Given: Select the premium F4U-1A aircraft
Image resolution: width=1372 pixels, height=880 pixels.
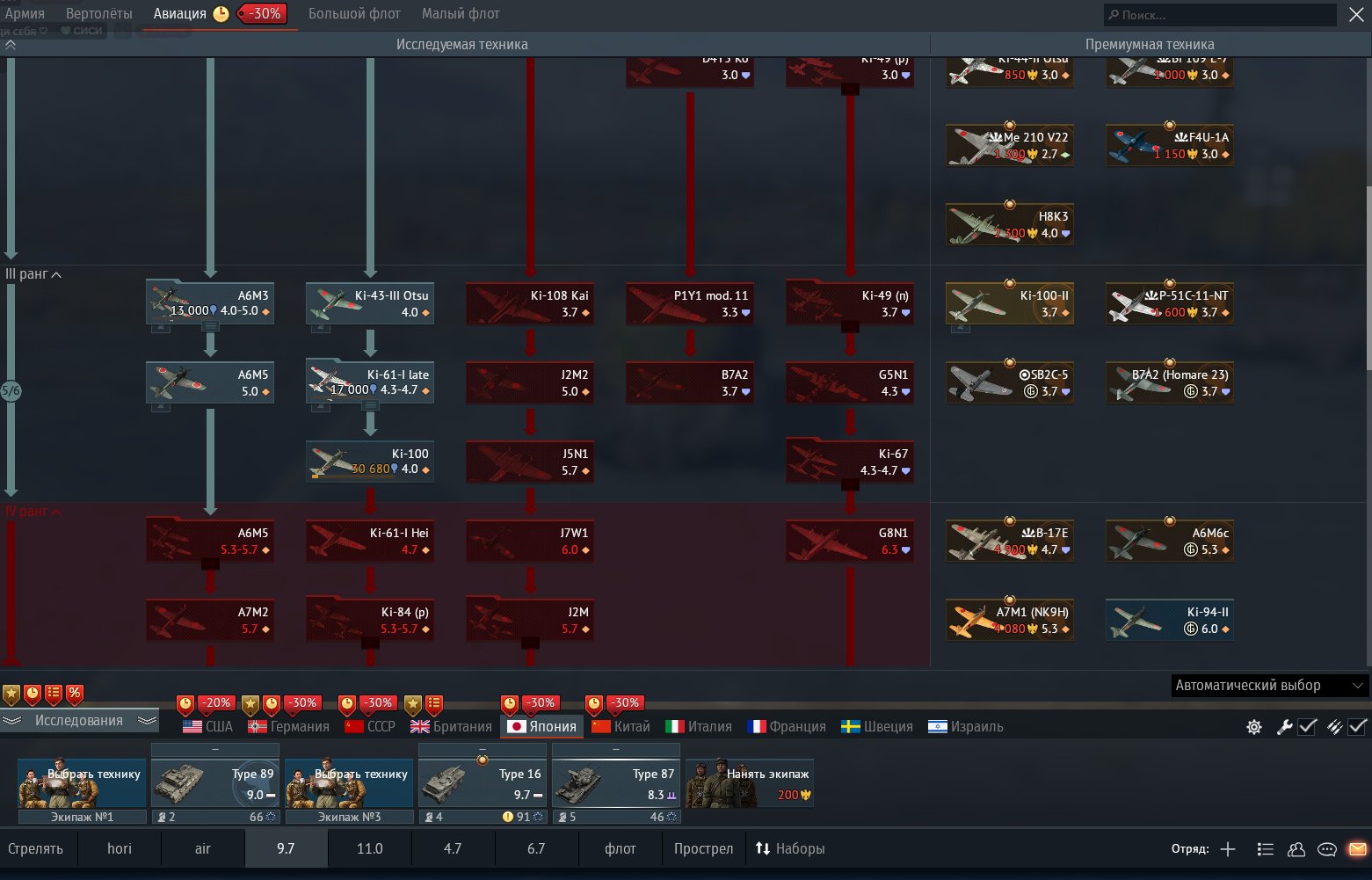Looking at the screenshot, I should coord(1170,145).
